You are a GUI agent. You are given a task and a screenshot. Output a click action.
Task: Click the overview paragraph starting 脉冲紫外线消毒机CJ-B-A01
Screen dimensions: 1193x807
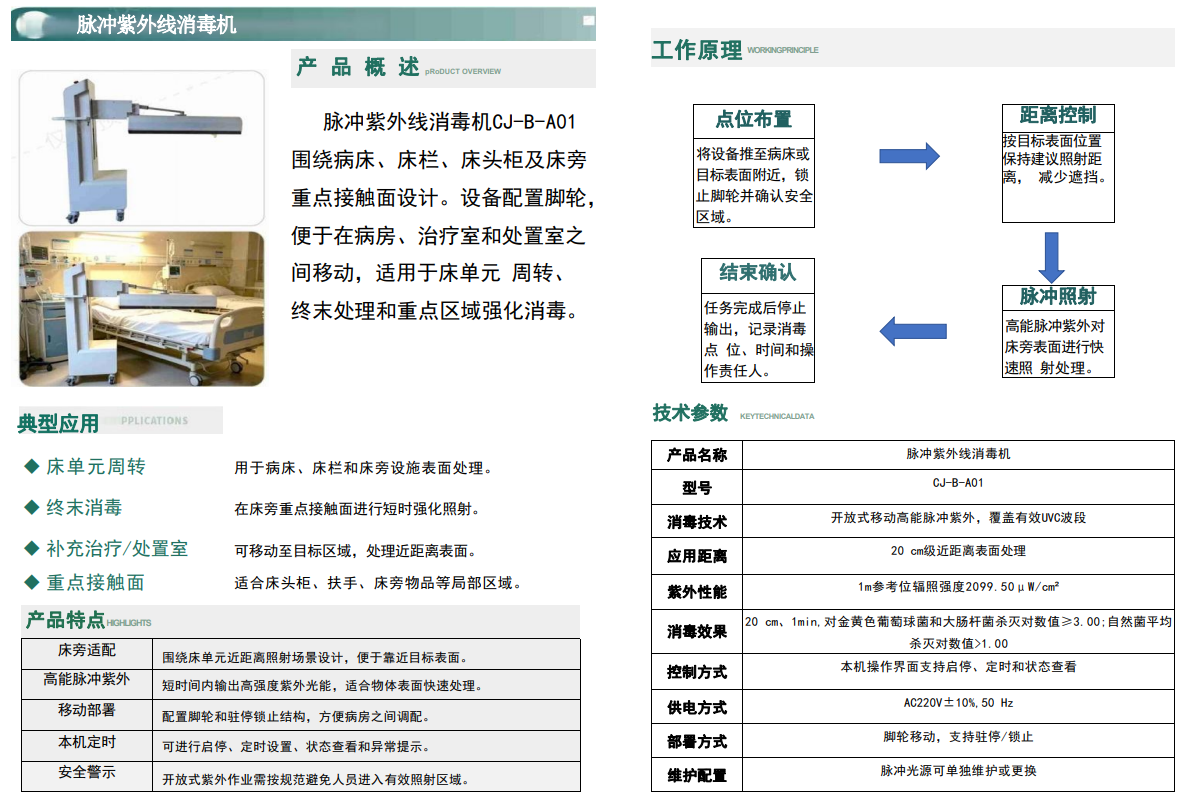point(441,216)
